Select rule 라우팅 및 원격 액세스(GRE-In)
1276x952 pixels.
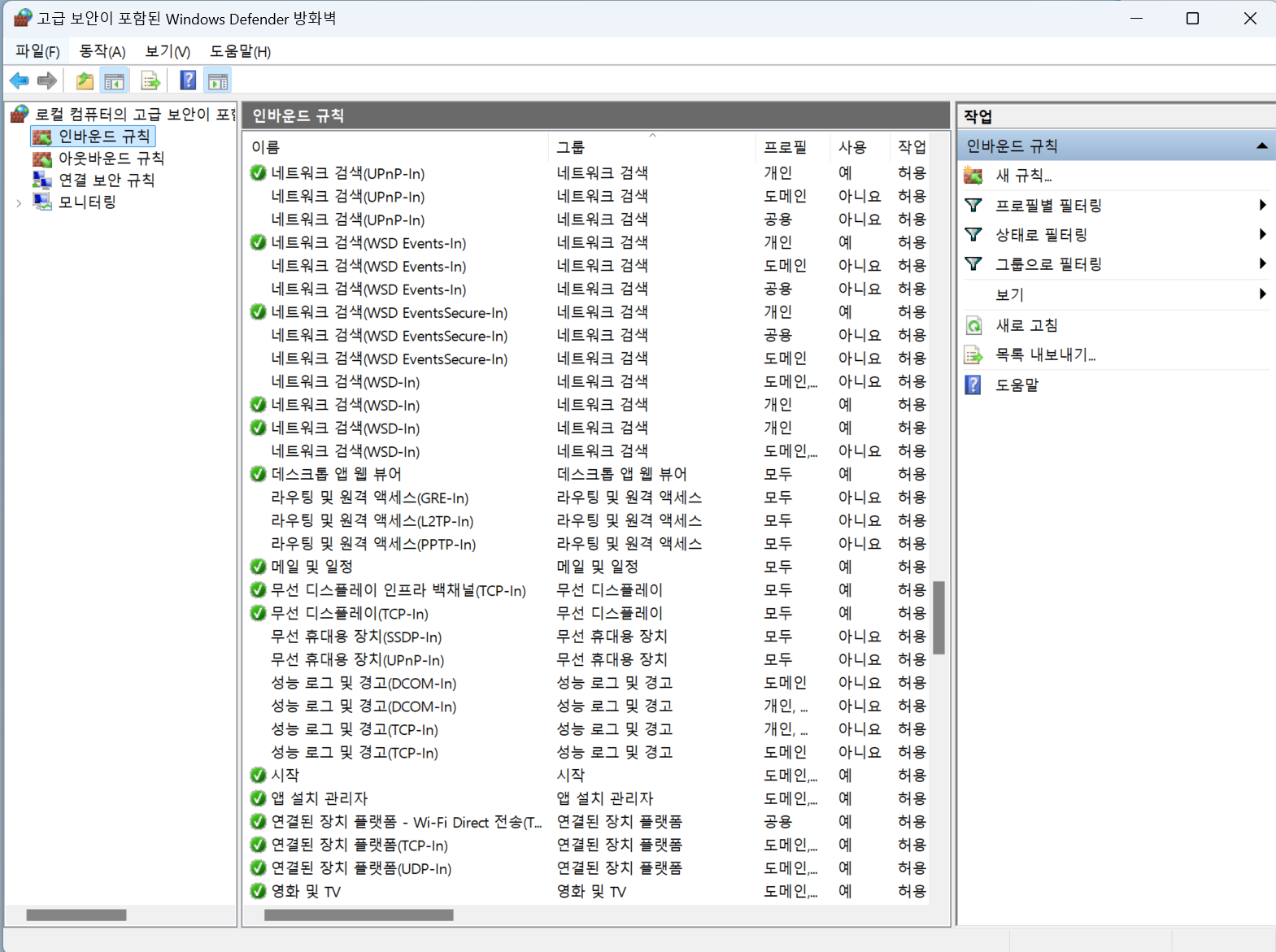tap(370, 498)
